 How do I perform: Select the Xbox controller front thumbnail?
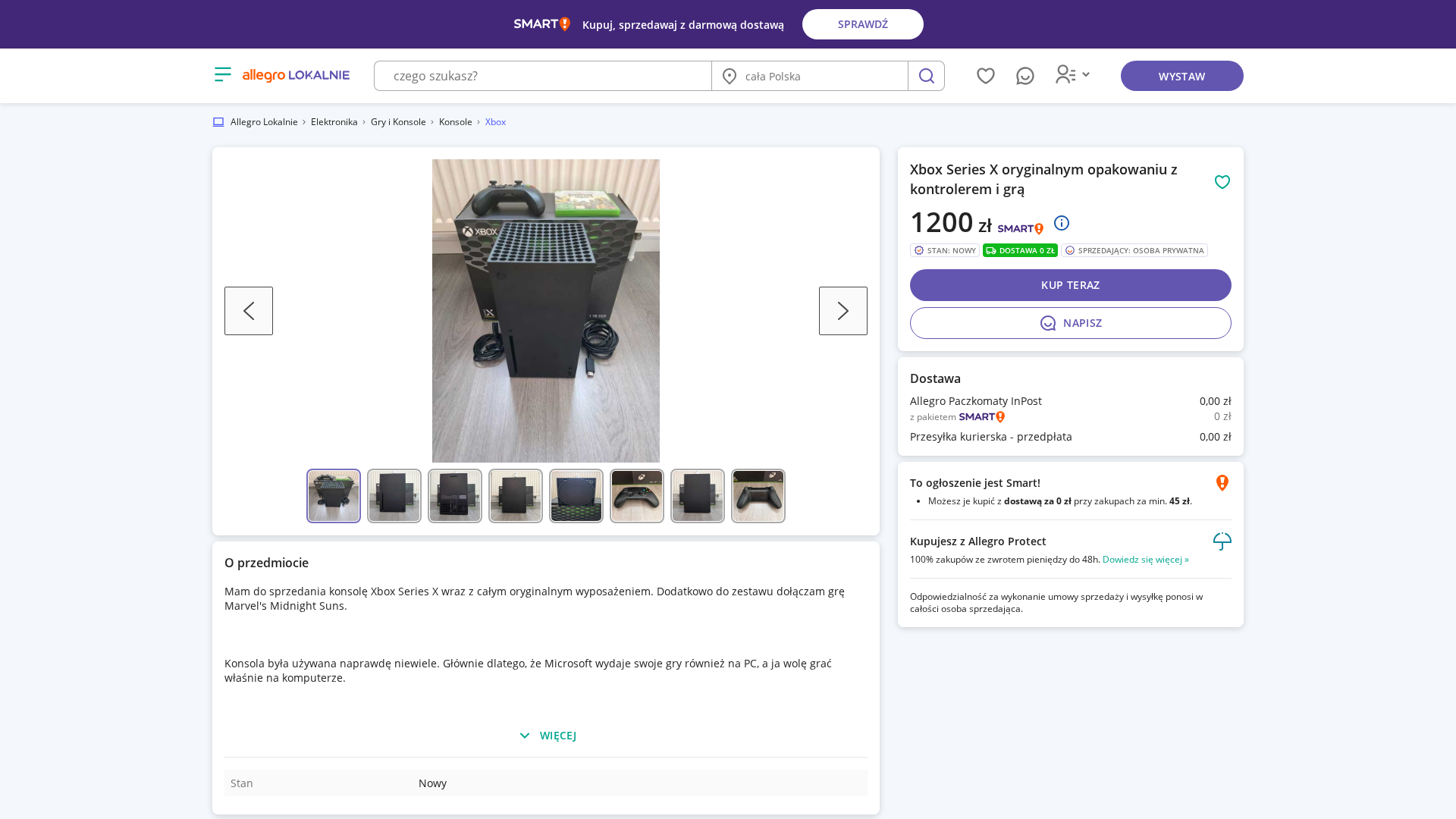(637, 496)
